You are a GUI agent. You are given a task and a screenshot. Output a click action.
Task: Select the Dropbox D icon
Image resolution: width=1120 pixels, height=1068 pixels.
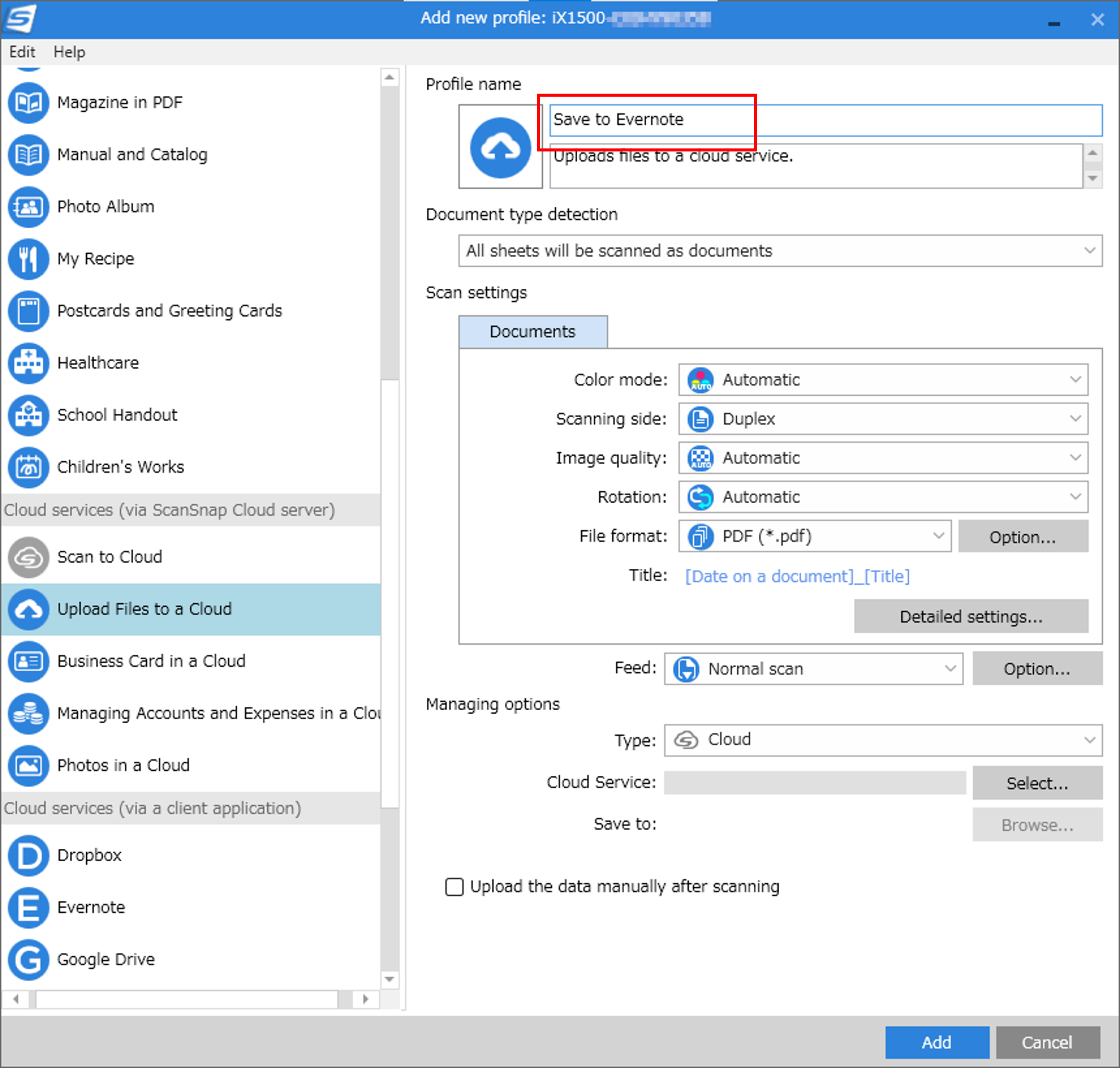click(28, 856)
